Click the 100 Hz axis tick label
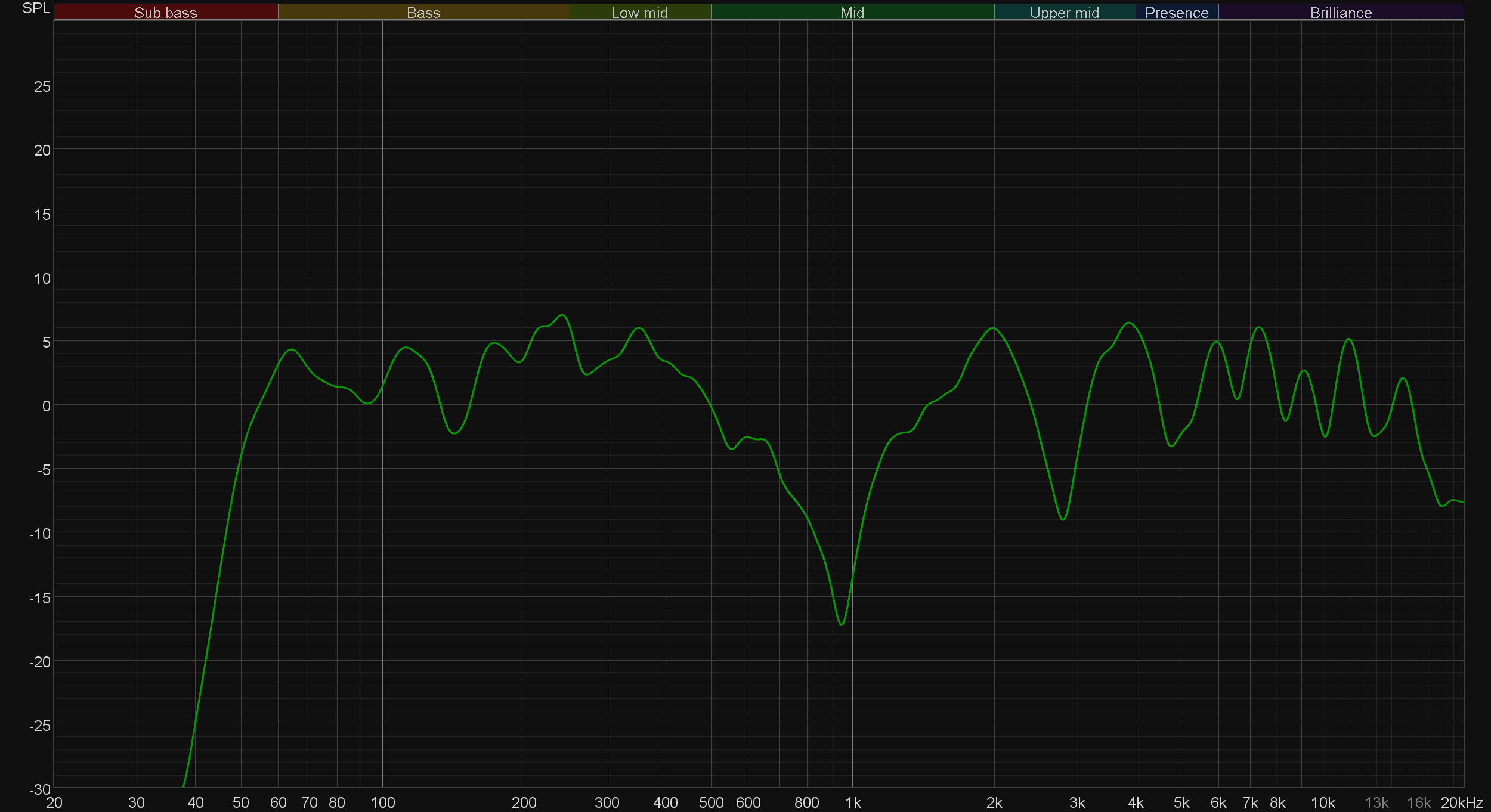The height and width of the screenshot is (812, 1491). (x=383, y=802)
